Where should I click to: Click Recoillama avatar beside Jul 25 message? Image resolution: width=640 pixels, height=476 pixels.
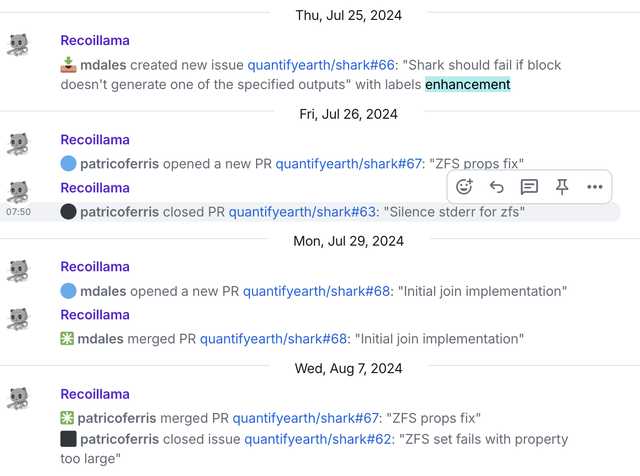pos(19,45)
